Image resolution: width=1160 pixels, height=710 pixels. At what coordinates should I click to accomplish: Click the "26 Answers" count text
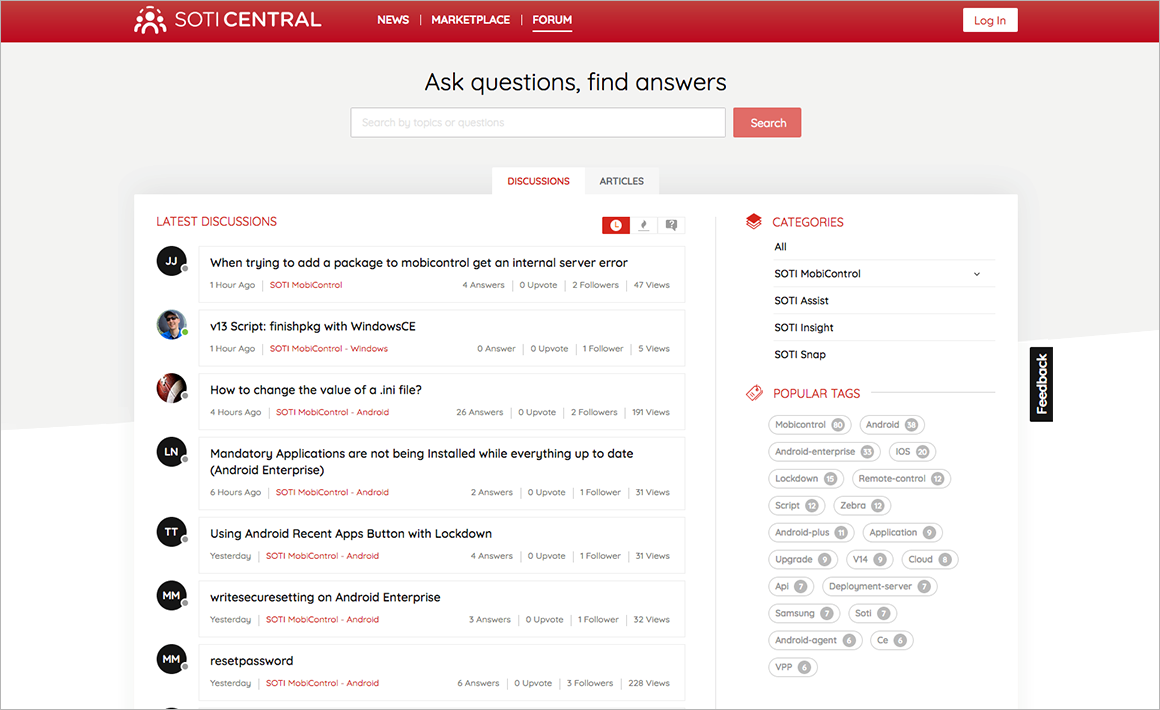coord(479,412)
